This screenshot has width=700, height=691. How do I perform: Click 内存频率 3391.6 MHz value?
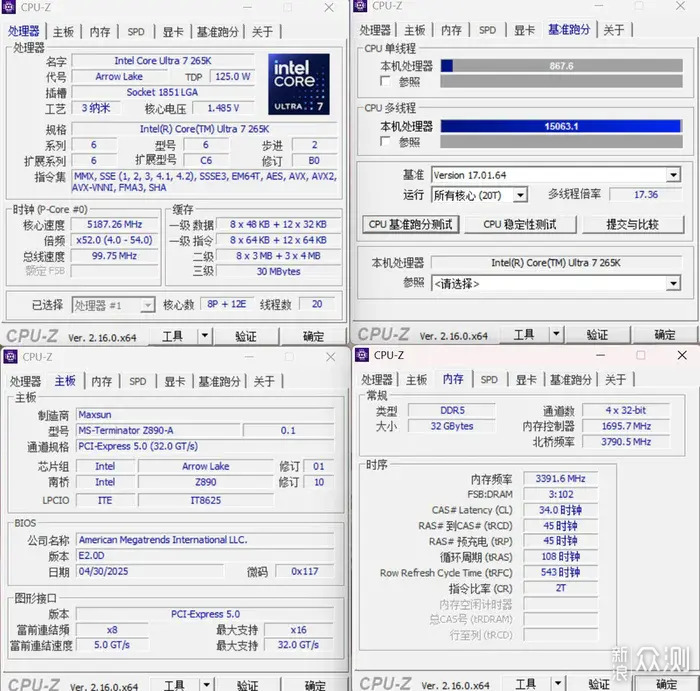coord(561,479)
